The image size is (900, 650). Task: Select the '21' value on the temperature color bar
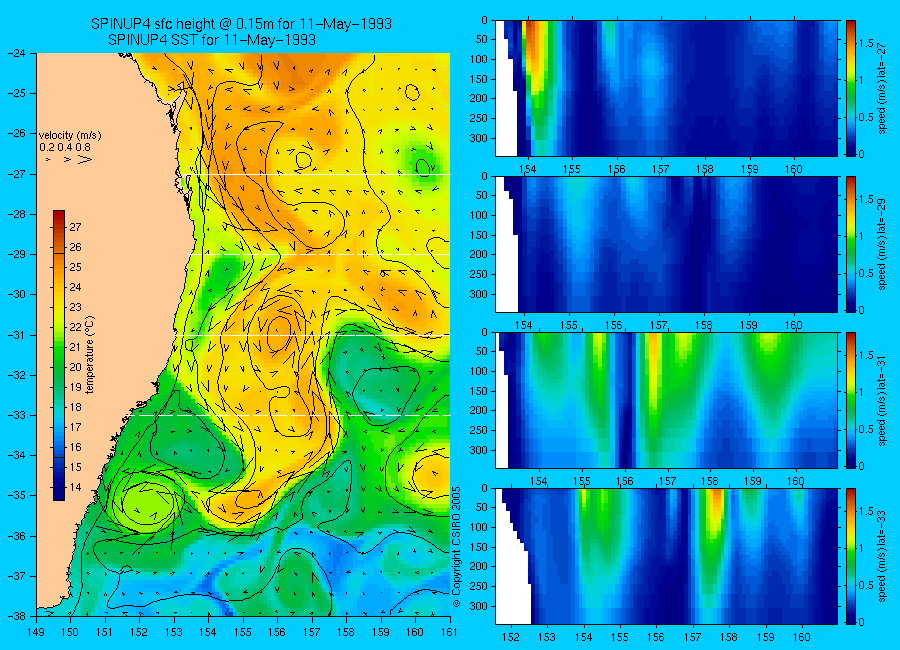point(76,347)
